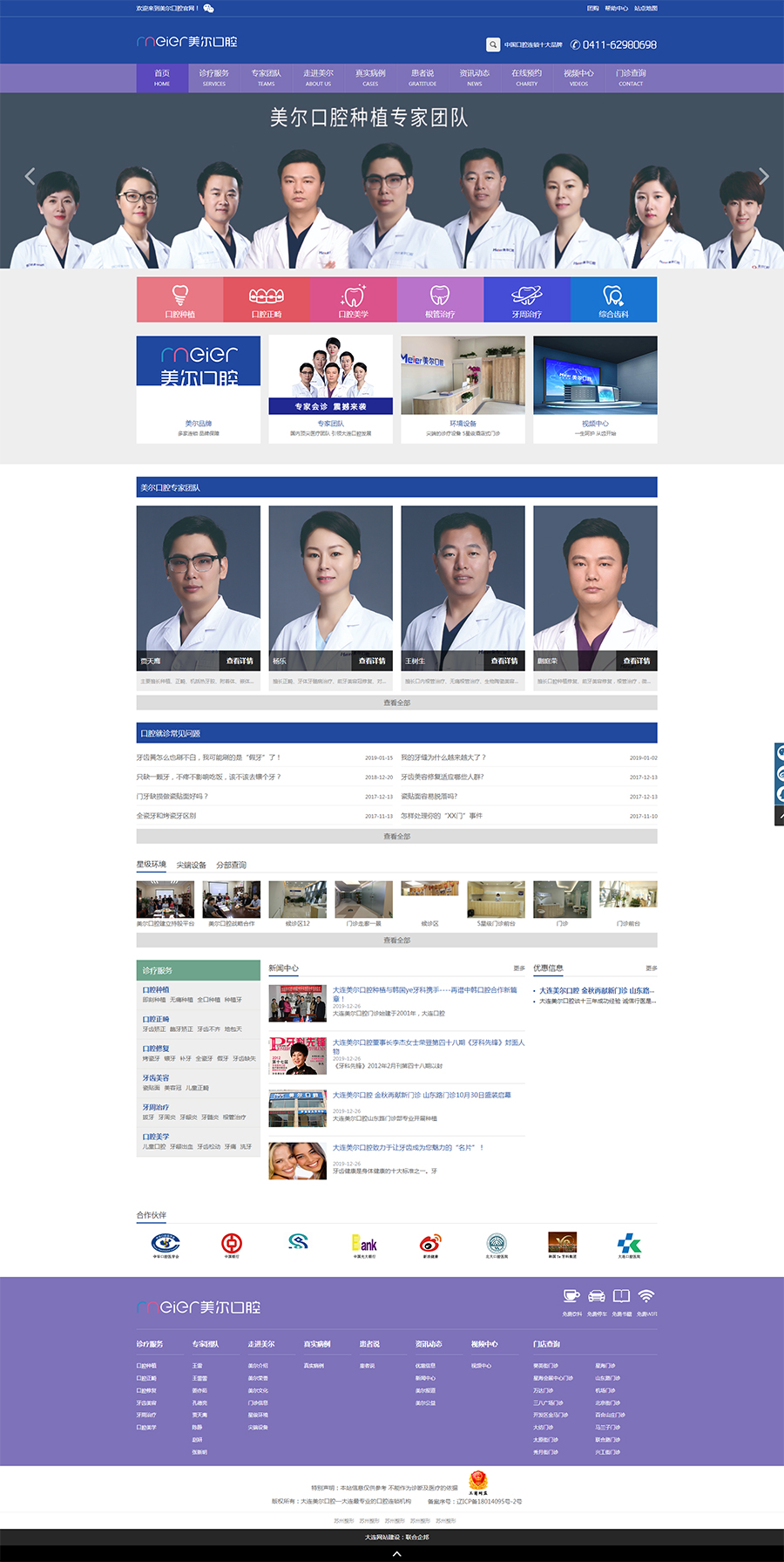Open the 牙周治疗 periodontal treatment tile

(527, 300)
